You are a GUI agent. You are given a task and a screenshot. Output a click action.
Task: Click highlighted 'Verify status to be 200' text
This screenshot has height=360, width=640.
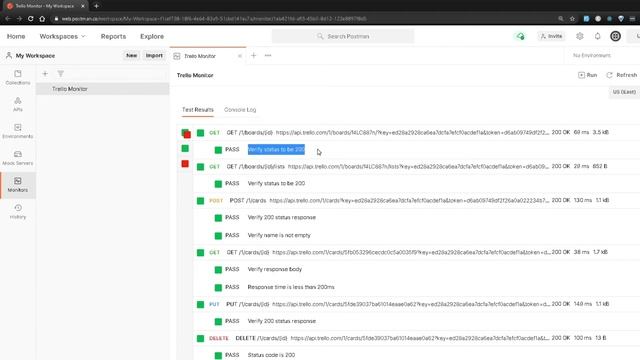[276, 149]
